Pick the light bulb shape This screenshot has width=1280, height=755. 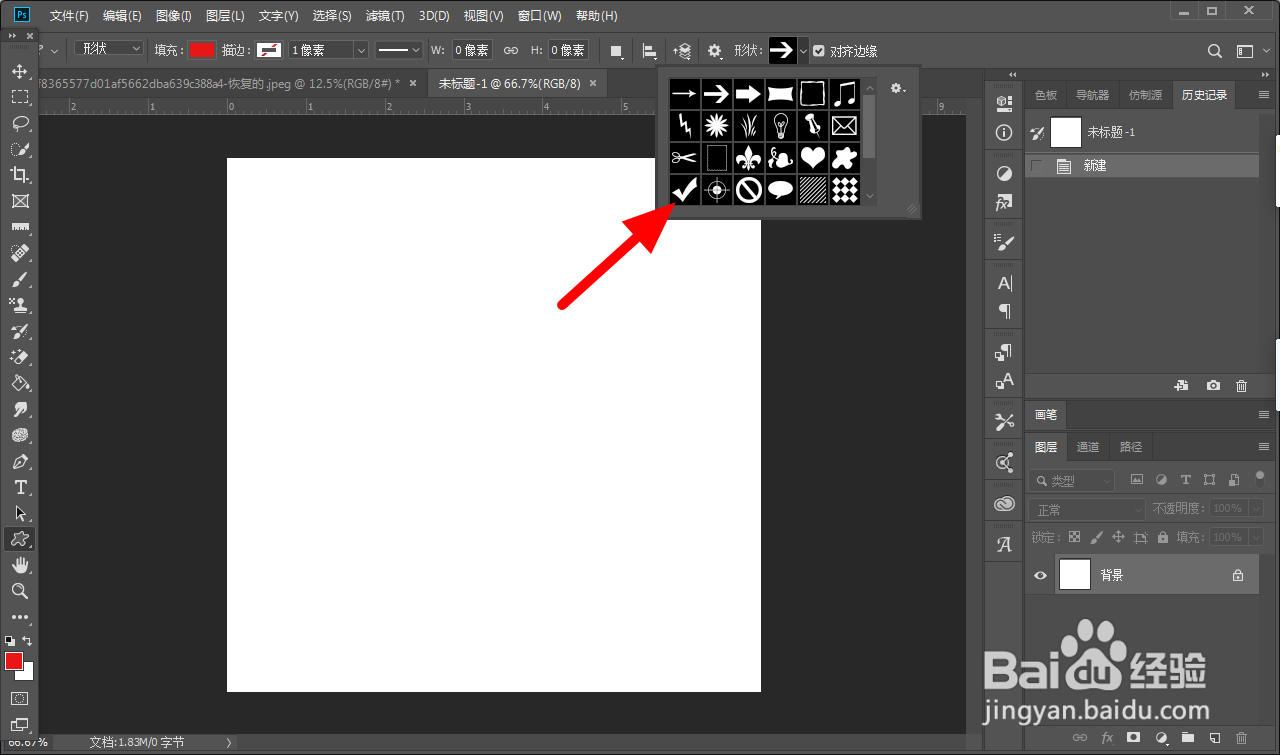pyautogui.click(x=781, y=126)
